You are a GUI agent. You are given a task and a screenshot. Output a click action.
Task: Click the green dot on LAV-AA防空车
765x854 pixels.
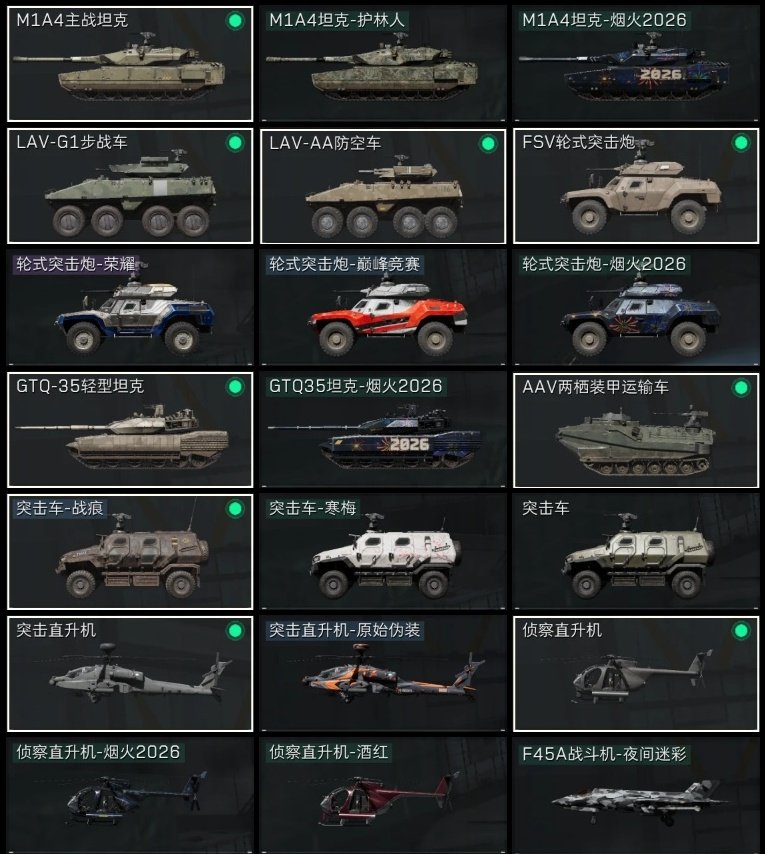pos(488,144)
